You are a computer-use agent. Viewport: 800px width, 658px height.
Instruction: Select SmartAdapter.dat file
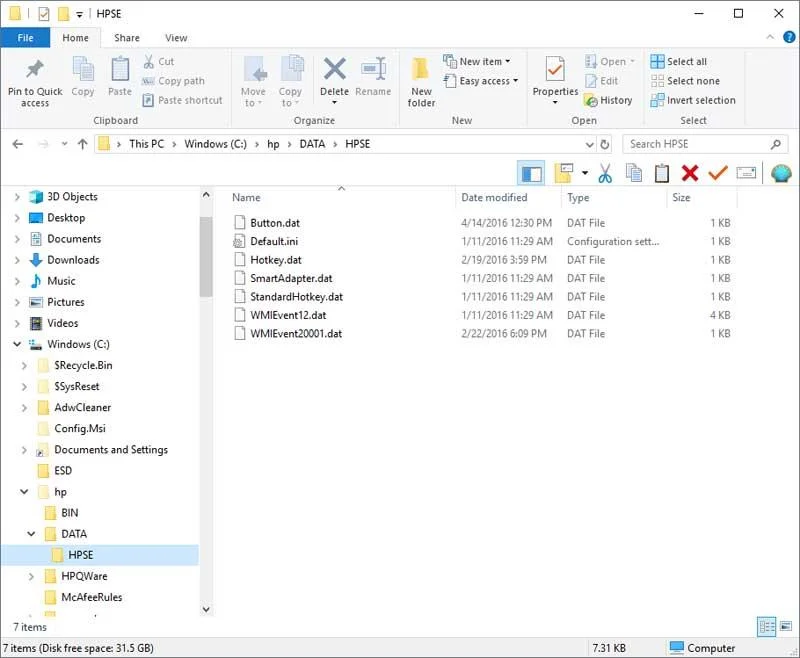pos(291,279)
